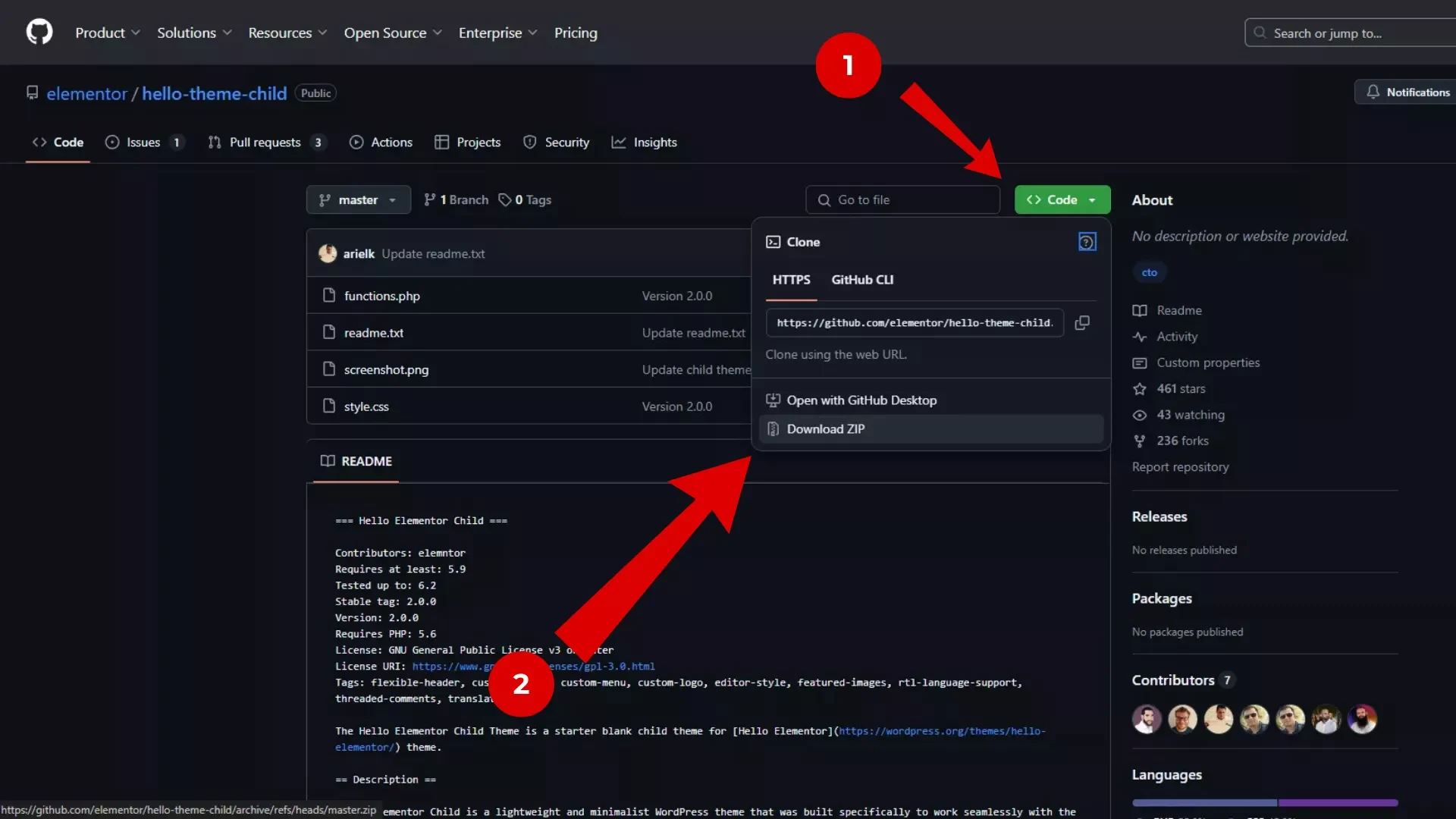View the 43 watching link
Image resolution: width=1456 pixels, height=819 pixels.
1179,415
